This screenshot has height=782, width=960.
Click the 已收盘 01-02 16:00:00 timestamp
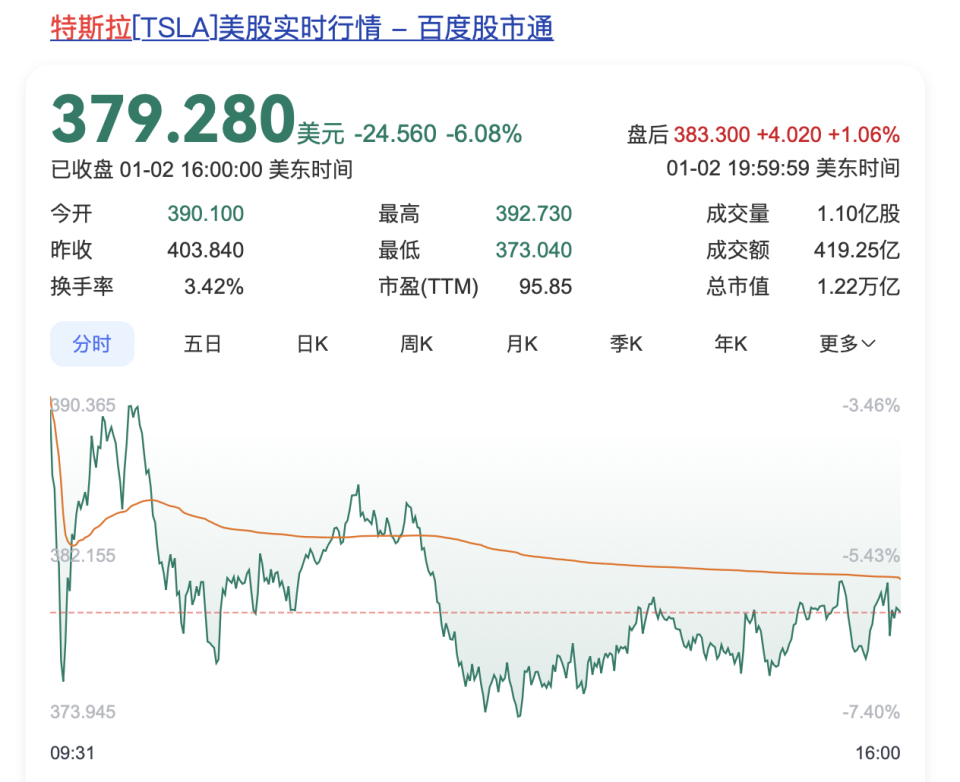pyautogui.click(x=201, y=169)
